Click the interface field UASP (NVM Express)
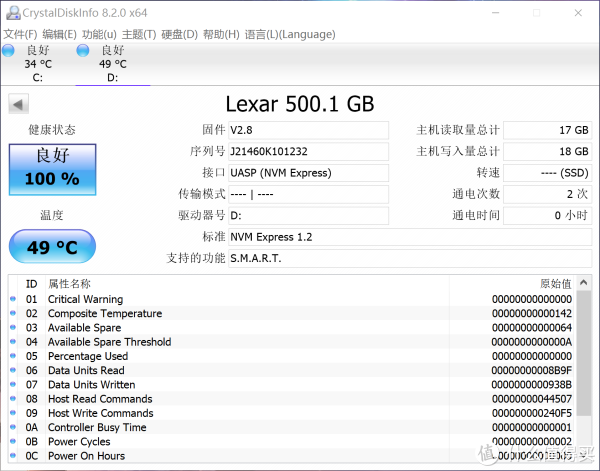This screenshot has height=471, width=600. point(308,173)
